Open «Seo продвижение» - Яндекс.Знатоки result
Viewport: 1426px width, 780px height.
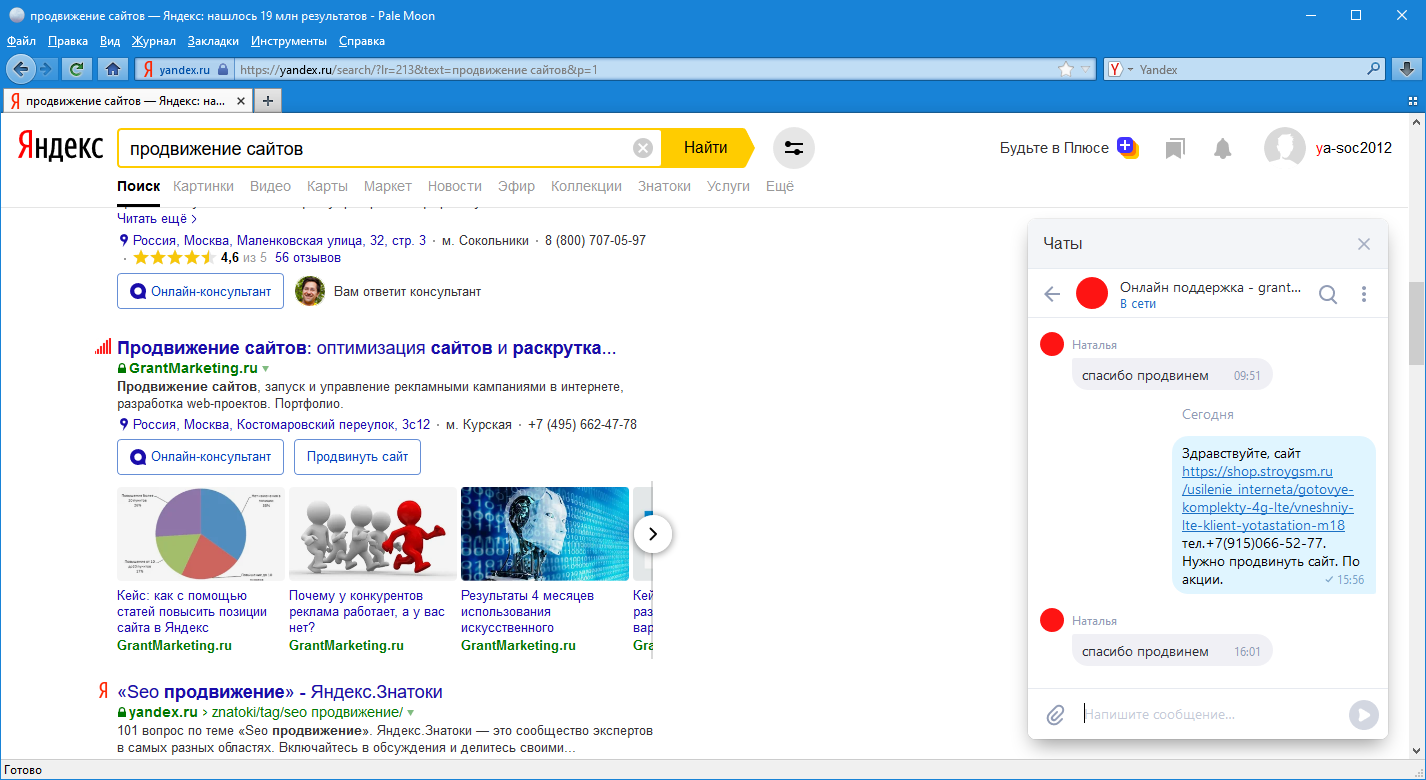280,692
